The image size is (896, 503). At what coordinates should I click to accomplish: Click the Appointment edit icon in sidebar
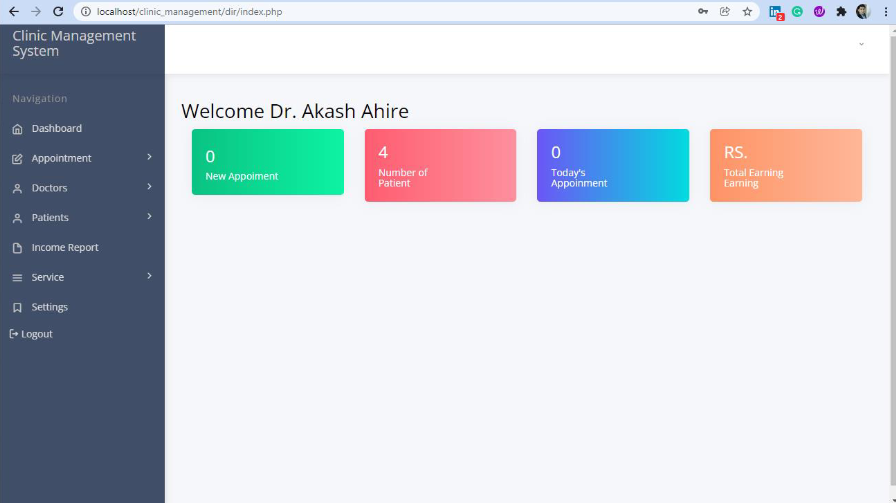[x=17, y=159]
